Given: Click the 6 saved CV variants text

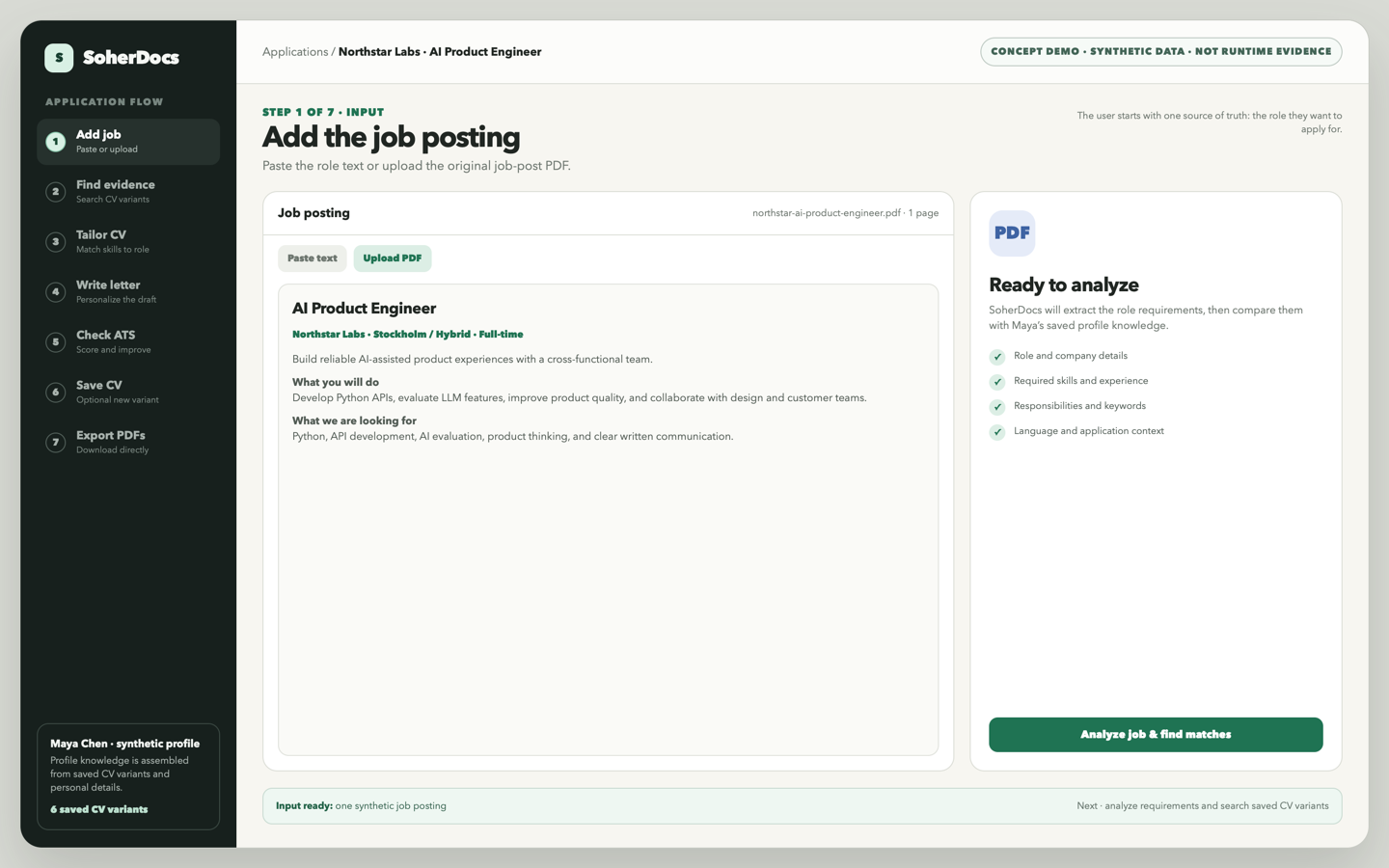Looking at the screenshot, I should point(99,810).
